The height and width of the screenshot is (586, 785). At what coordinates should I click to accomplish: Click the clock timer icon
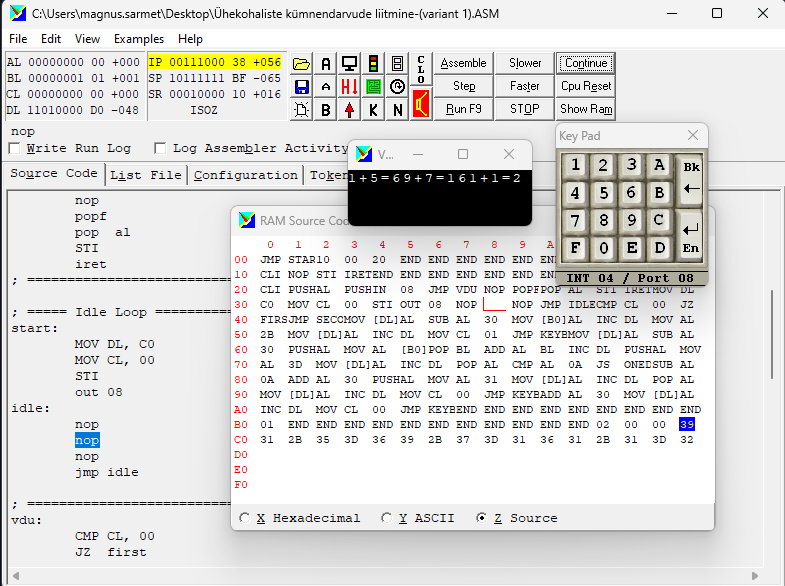[398, 87]
